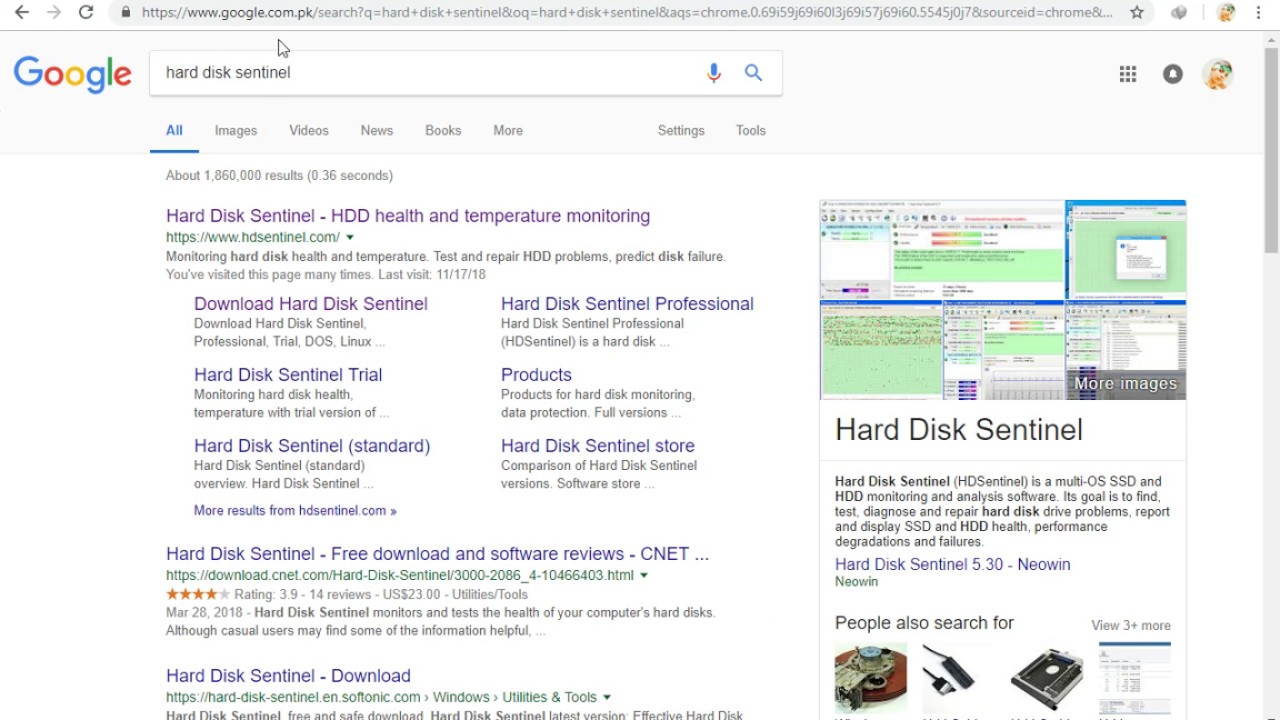The height and width of the screenshot is (720, 1280).
Task: Open Chrome profile avatar in toolbar
Action: pyautogui.click(x=1226, y=12)
